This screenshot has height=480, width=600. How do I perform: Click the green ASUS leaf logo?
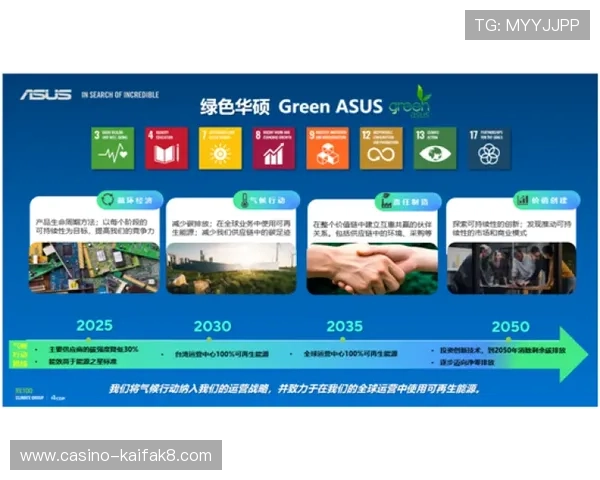tap(410, 102)
